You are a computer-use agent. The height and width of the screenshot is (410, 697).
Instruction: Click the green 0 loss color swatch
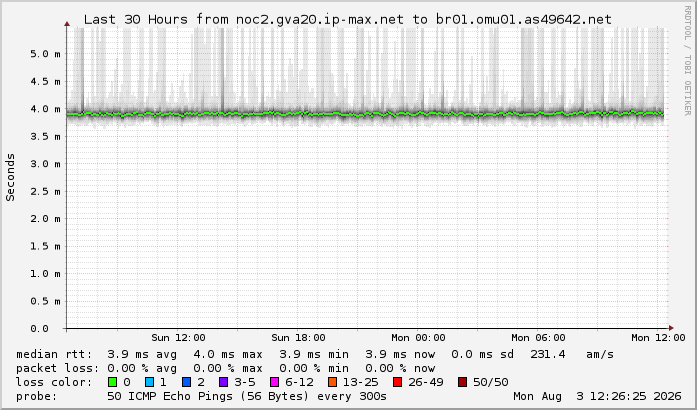(112, 382)
